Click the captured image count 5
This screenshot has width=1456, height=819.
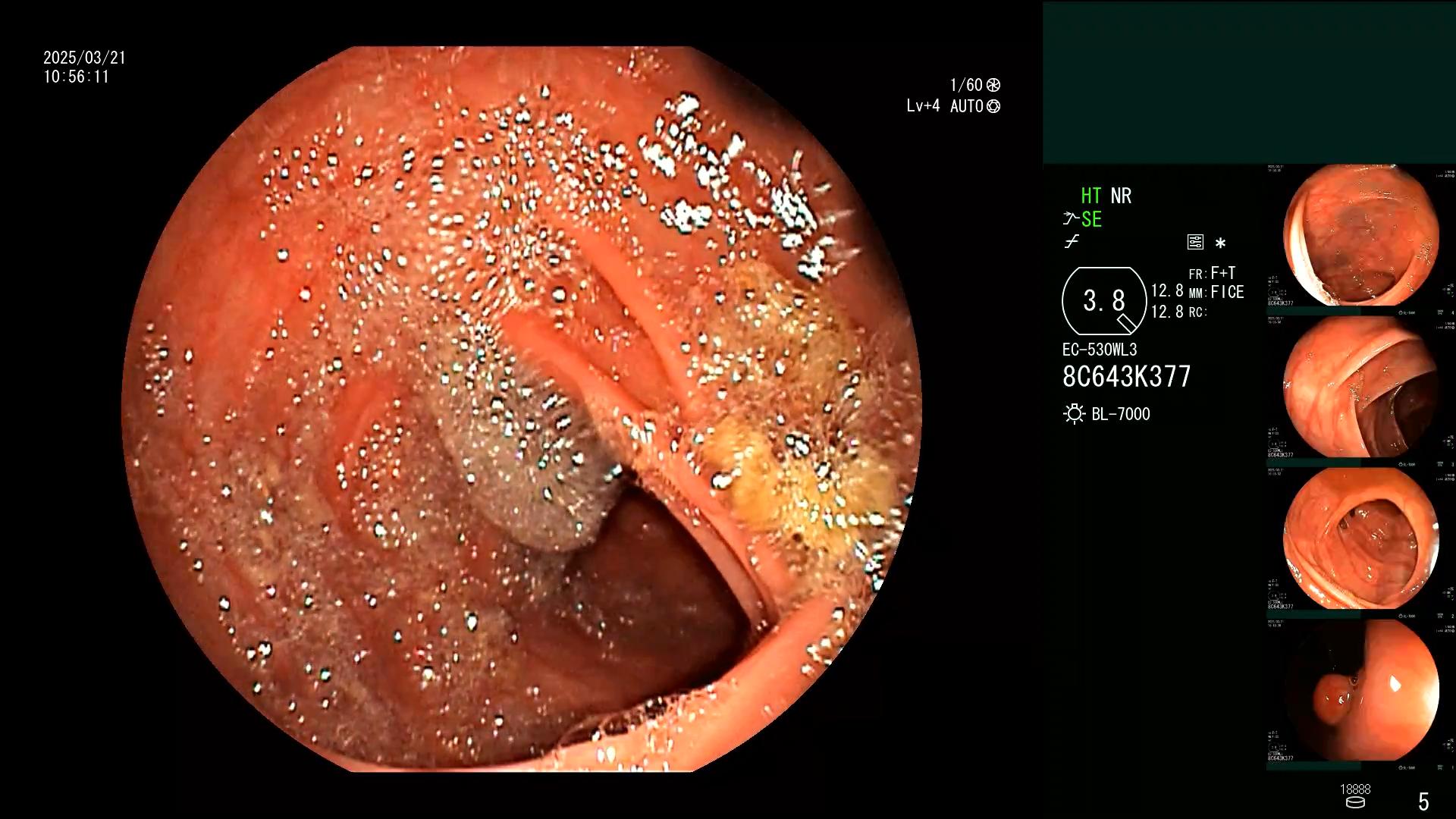click(1423, 802)
